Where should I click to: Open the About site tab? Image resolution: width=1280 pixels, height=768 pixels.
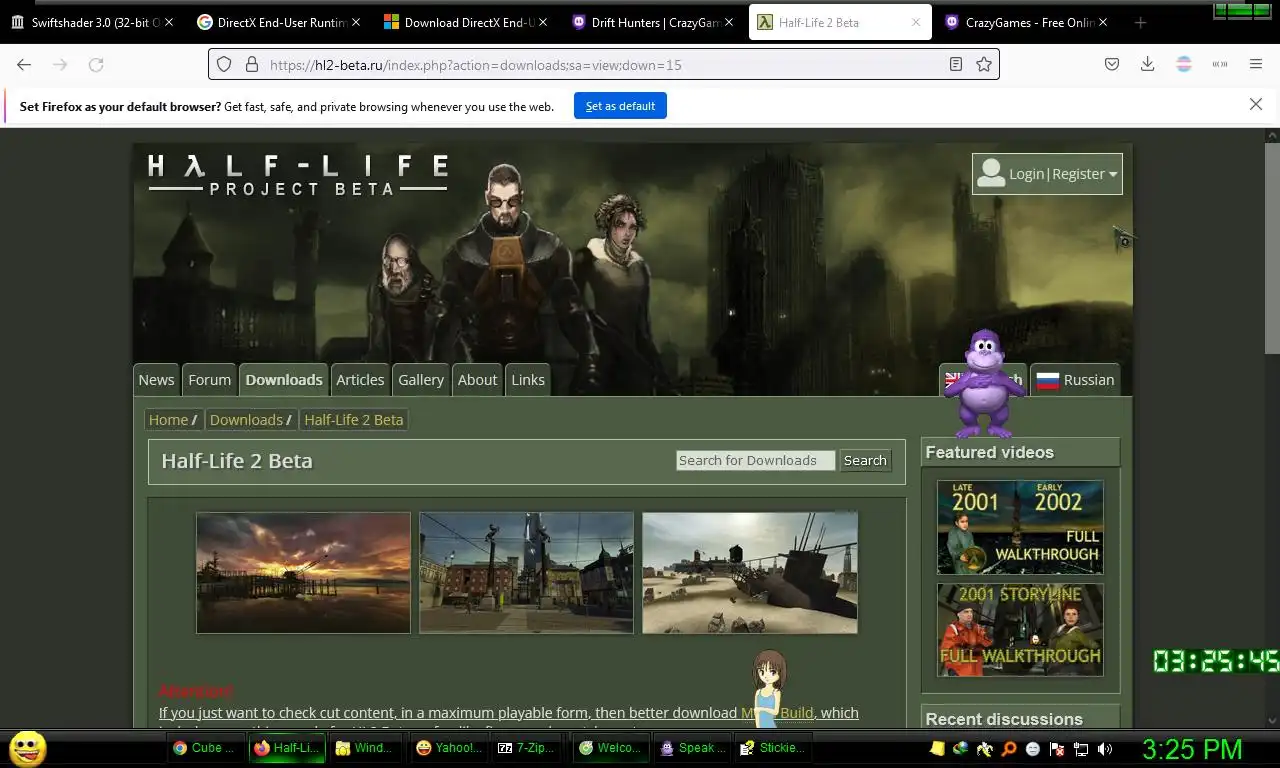(x=477, y=380)
